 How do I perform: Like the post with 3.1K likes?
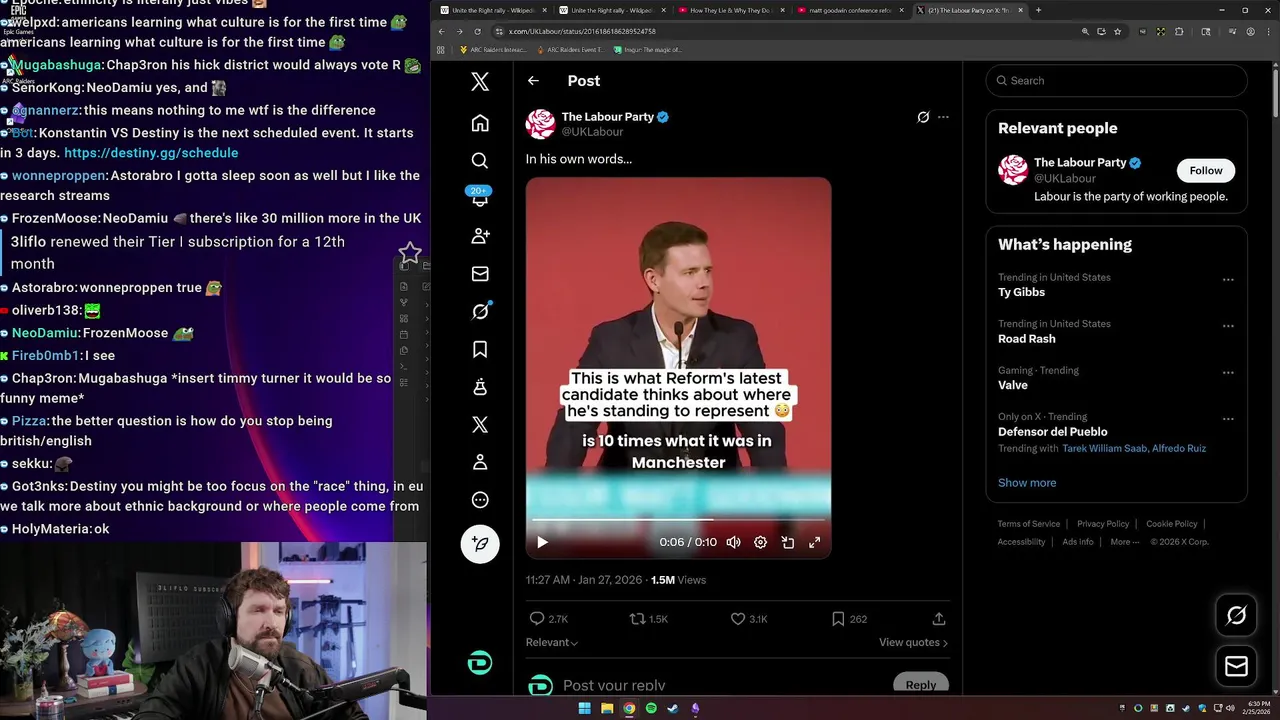749,619
